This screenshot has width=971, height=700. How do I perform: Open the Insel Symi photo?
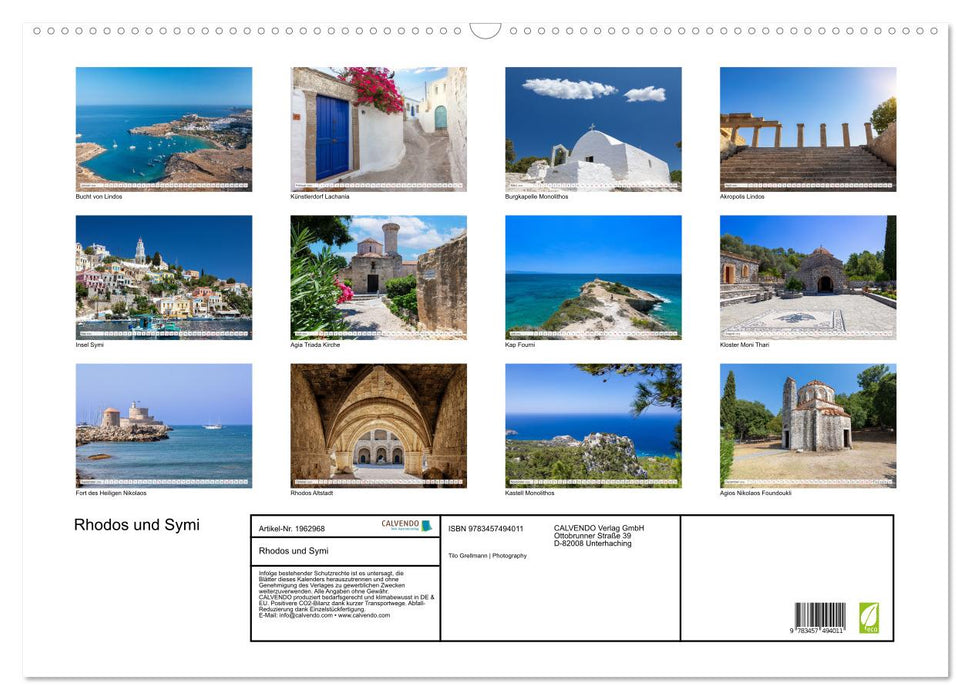(163, 276)
